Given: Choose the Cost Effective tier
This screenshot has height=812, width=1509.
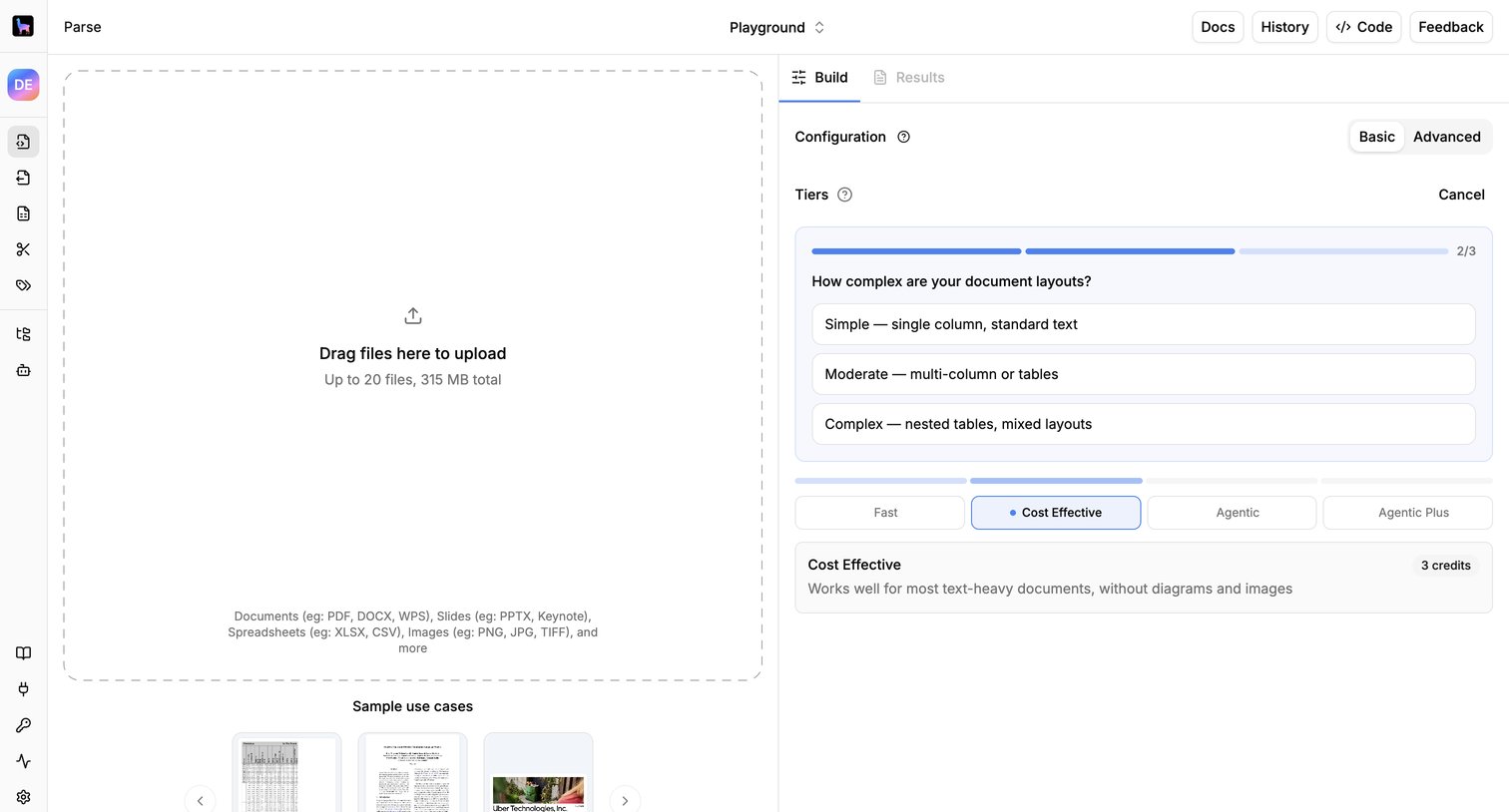Looking at the screenshot, I should 1056,513.
